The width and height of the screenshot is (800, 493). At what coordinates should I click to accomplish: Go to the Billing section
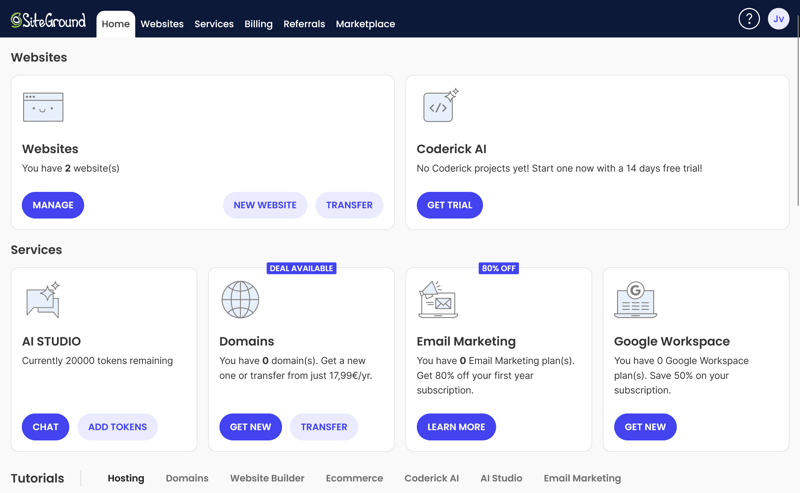(258, 24)
